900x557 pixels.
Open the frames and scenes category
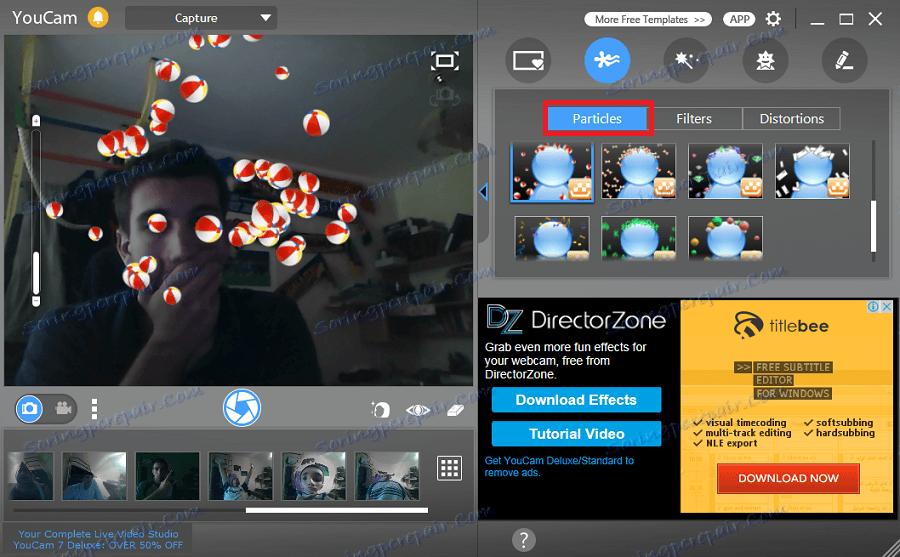coord(528,60)
